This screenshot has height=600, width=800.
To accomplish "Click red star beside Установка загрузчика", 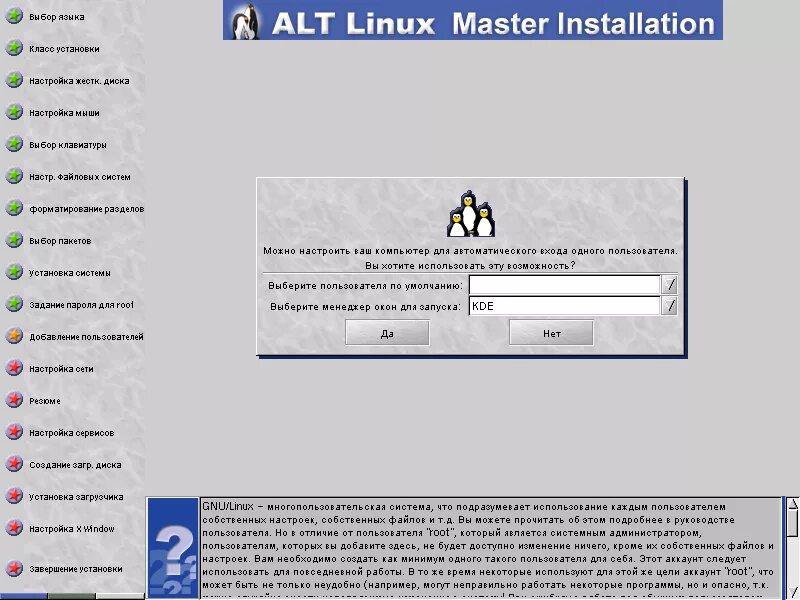I will point(14,496).
